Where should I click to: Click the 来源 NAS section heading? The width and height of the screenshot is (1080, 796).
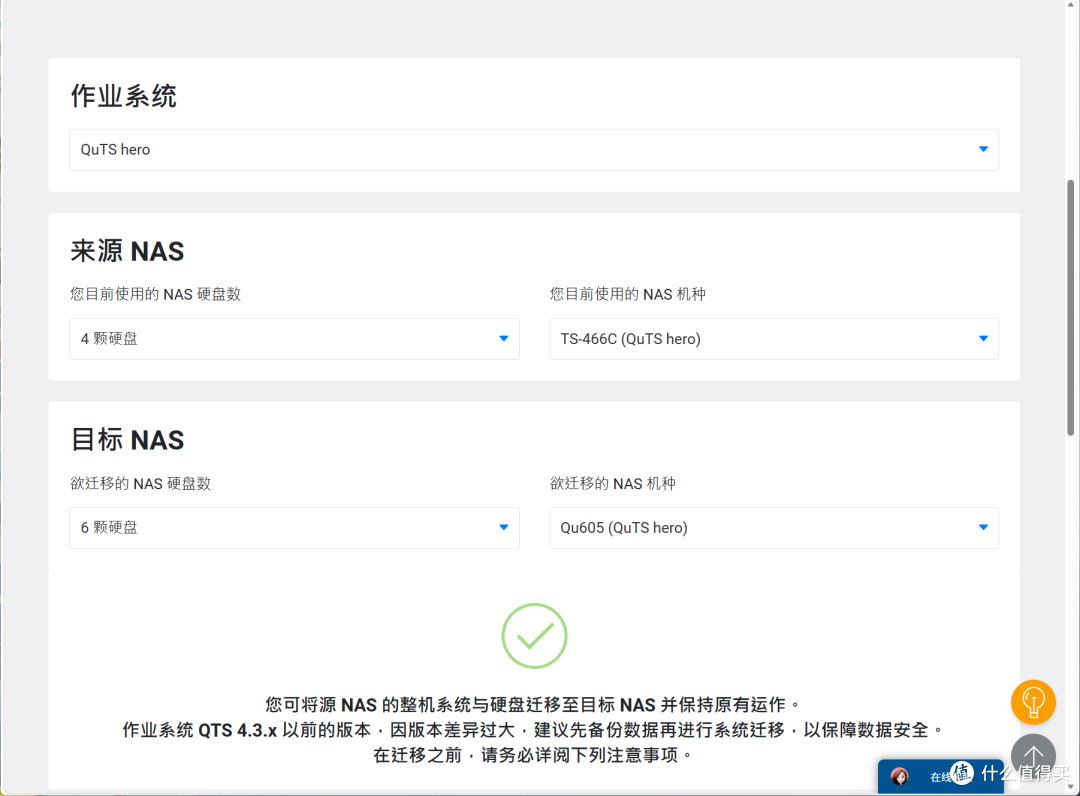click(x=127, y=251)
